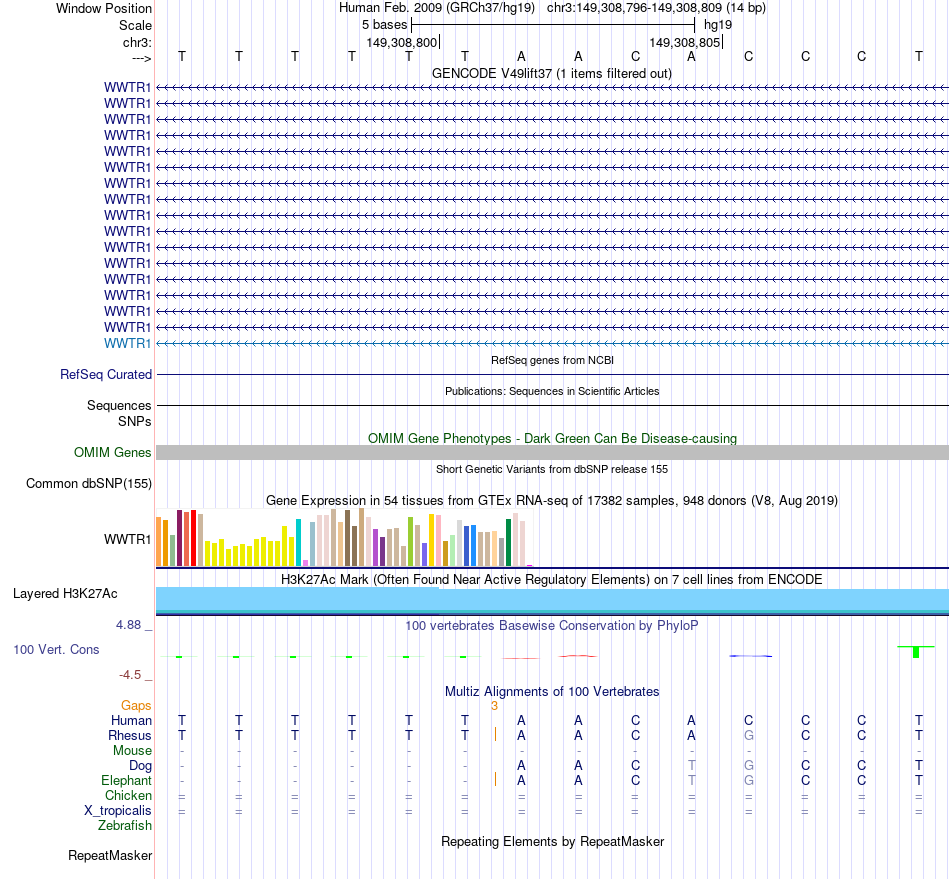Click the 149,308,800 position marker
Screen dimensions: 950x879
(402, 42)
